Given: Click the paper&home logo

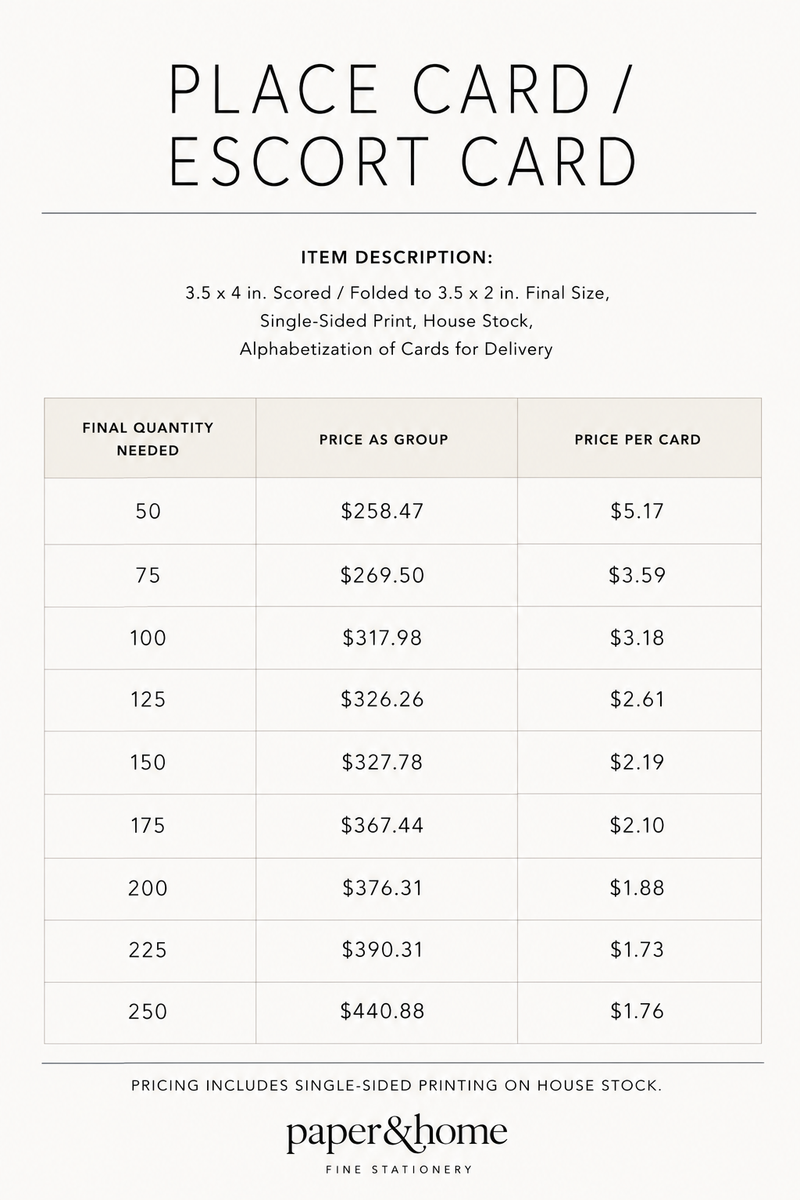Looking at the screenshot, I should [x=397, y=1144].
